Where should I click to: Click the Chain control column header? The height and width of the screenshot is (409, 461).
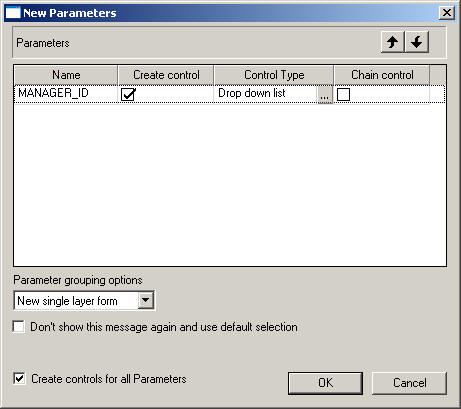[382, 75]
